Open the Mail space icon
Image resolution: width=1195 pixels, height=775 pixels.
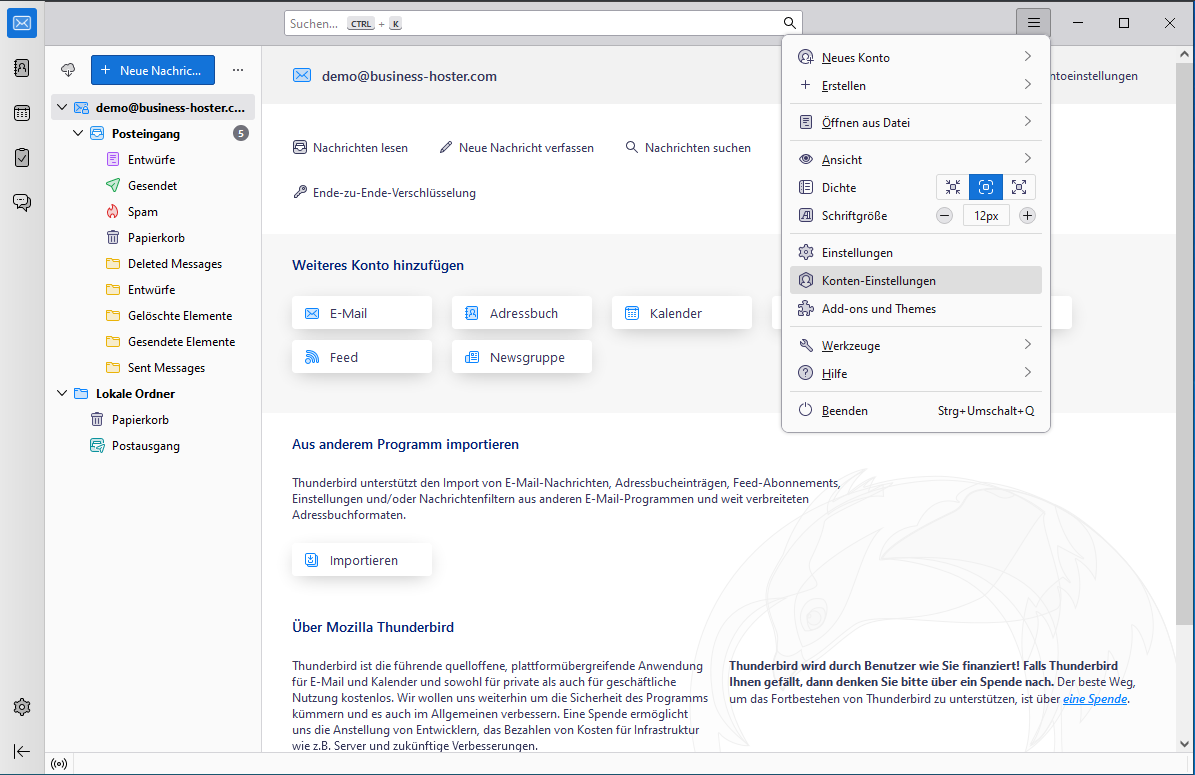click(x=22, y=24)
